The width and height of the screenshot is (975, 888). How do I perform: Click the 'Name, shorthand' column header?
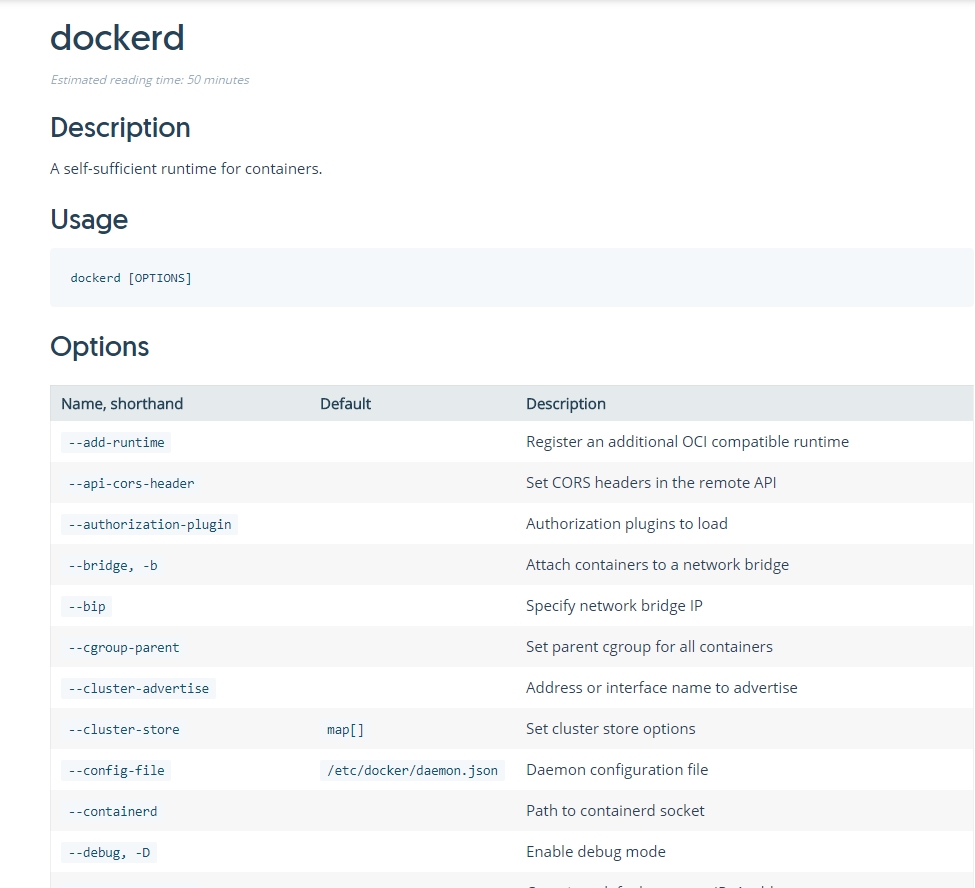[122, 404]
